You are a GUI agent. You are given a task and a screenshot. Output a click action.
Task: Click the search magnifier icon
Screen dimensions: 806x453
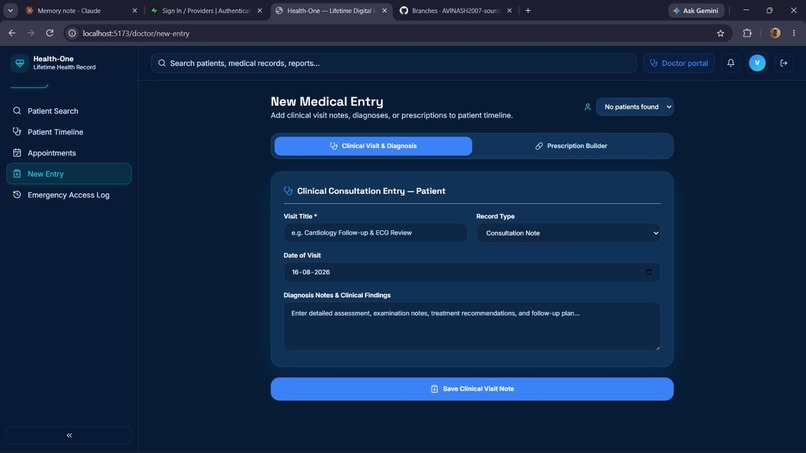tap(162, 63)
